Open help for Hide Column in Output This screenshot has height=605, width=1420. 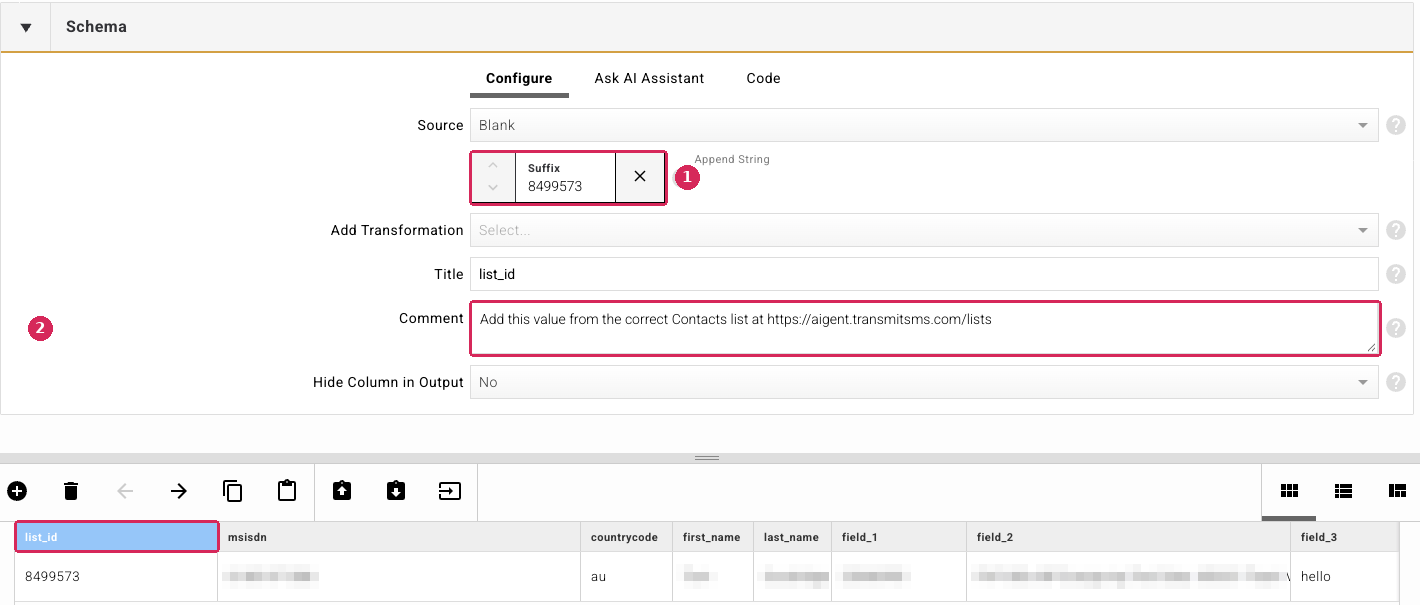(x=1396, y=382)
